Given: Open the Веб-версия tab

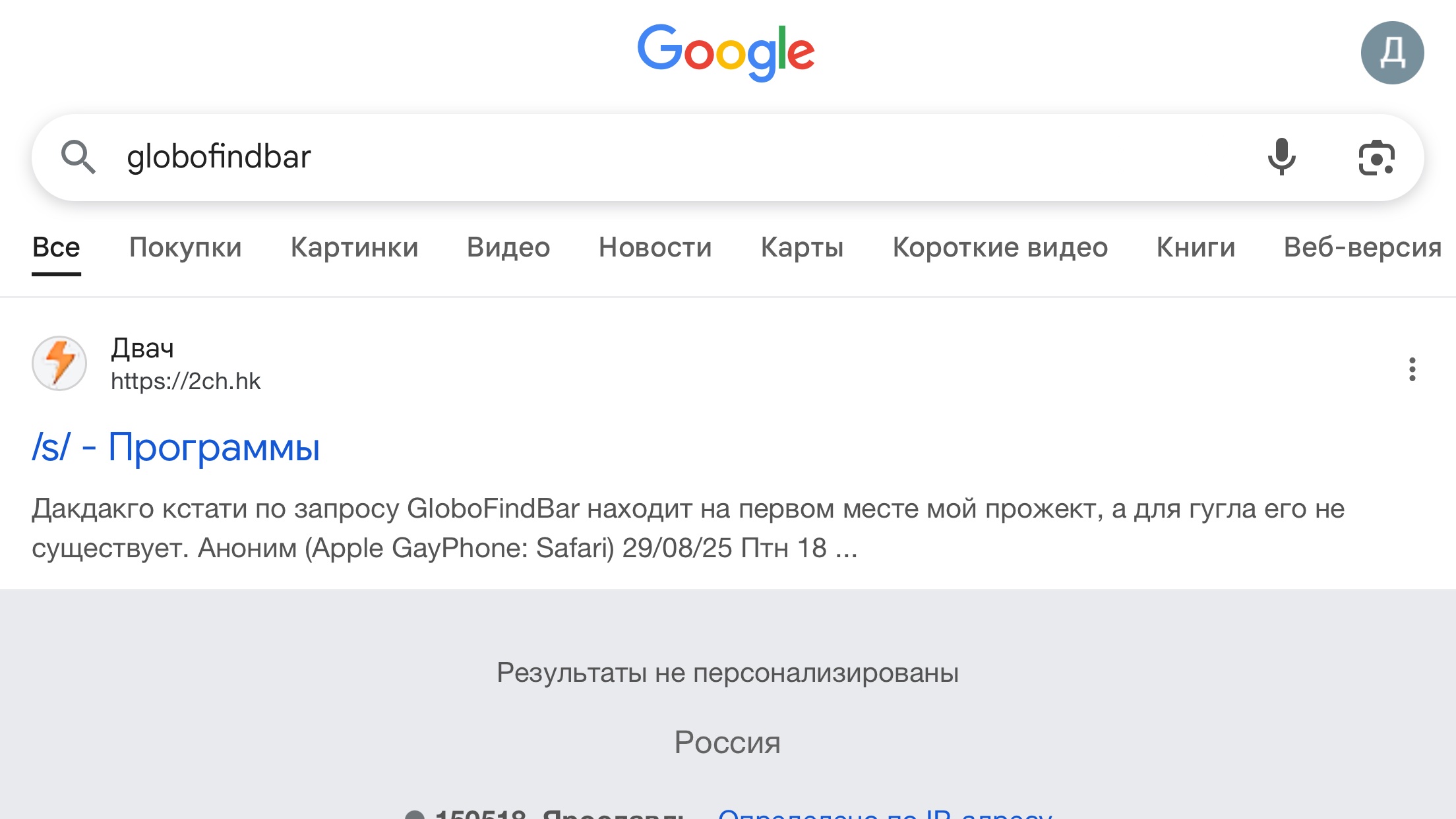Looking at the screenshot, I should pyautogui.click(x=1362, y=247).
